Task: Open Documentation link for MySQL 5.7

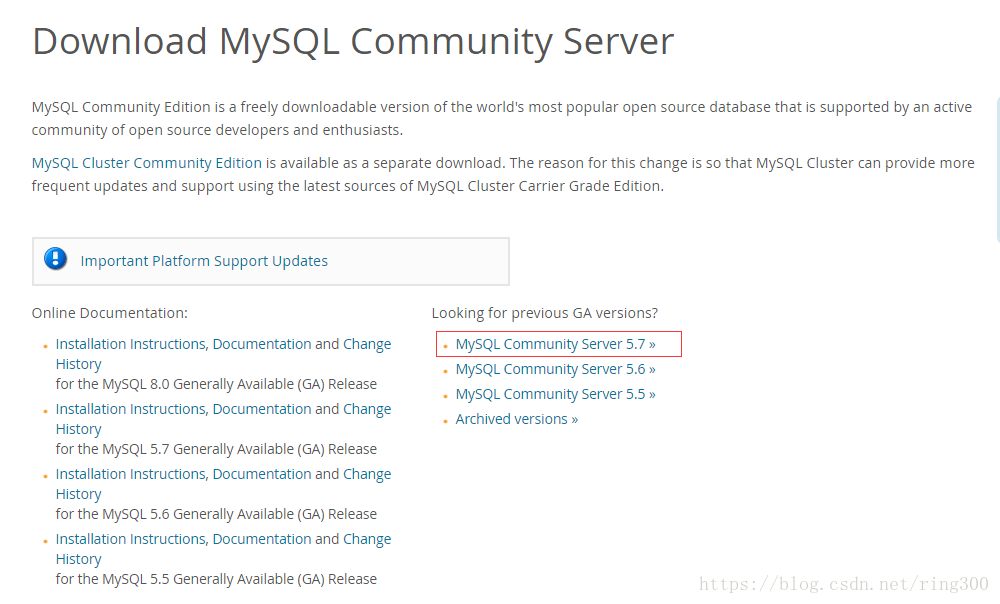Action: click(262, 409)
